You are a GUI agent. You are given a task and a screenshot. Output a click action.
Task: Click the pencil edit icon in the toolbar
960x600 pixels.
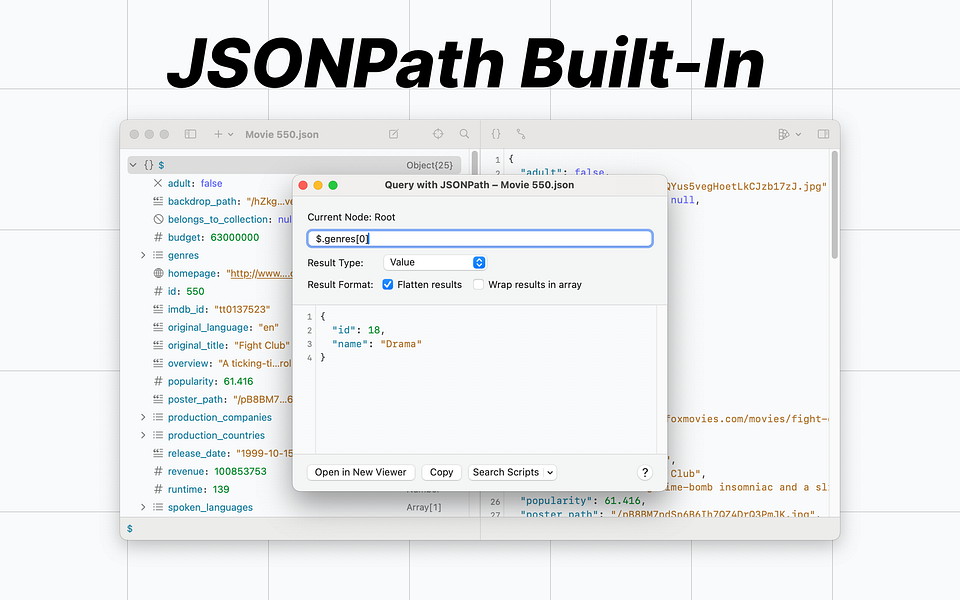392,133
